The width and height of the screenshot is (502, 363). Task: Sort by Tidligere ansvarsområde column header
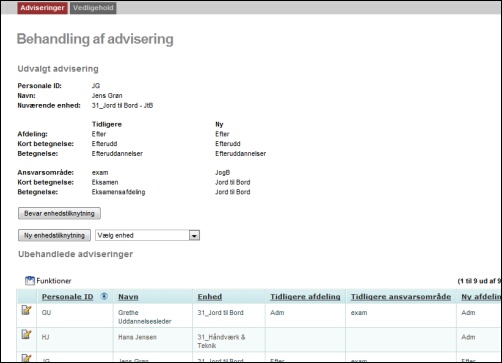(401, 297)
